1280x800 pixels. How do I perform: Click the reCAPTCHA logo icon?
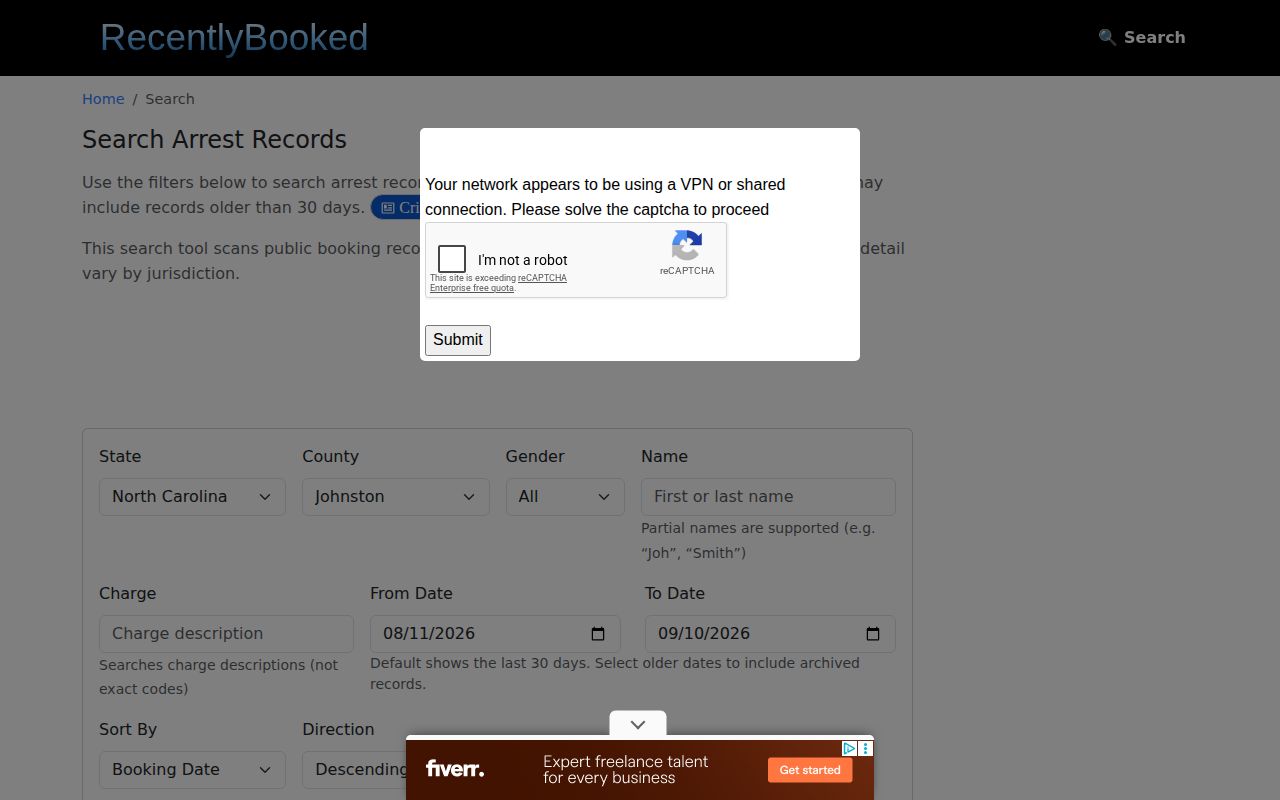click(x=687, y=245)
